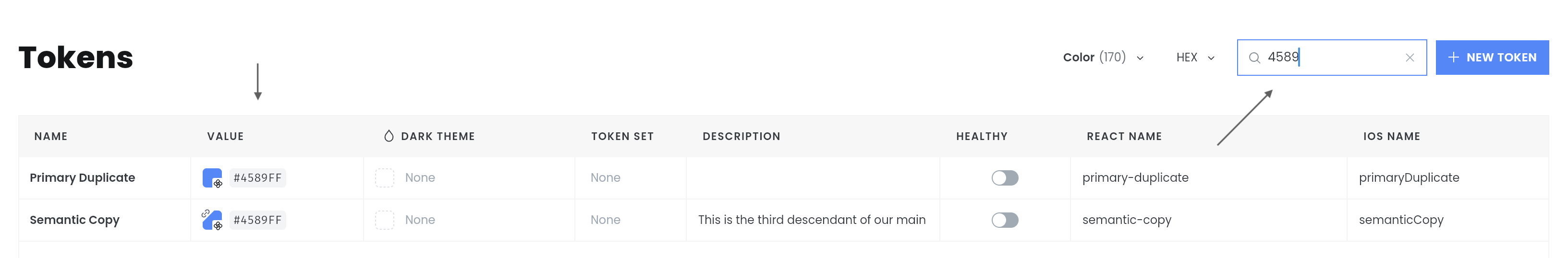Toggle Healthy switch for Semantic Copy
This screenshot has width=1568, height=258.
coord(1005,220)
